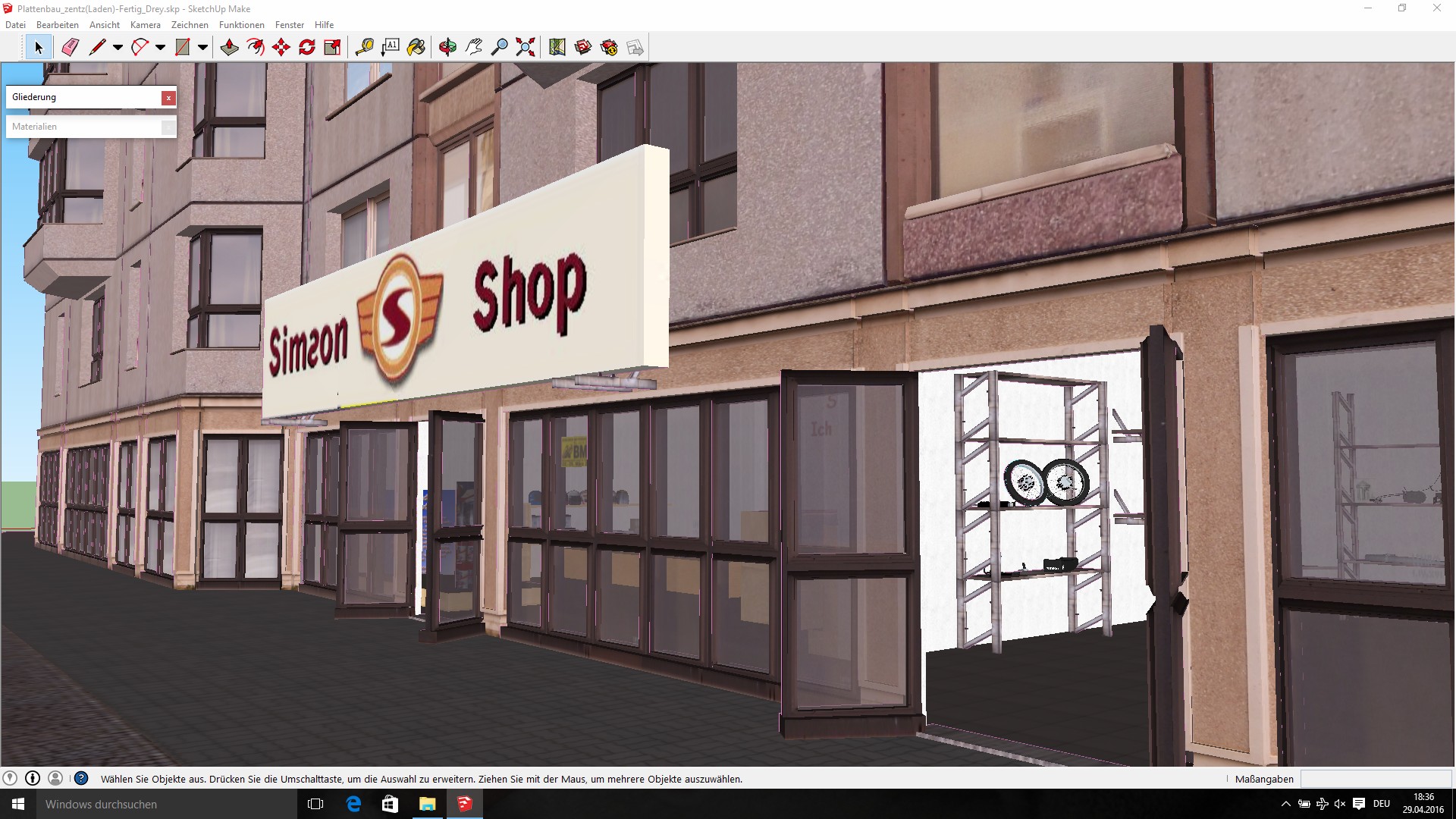The width and height of the screenshot is (1456, 819).
Task: Close the Gliederung panel
Action: click(x=168, y=97)
